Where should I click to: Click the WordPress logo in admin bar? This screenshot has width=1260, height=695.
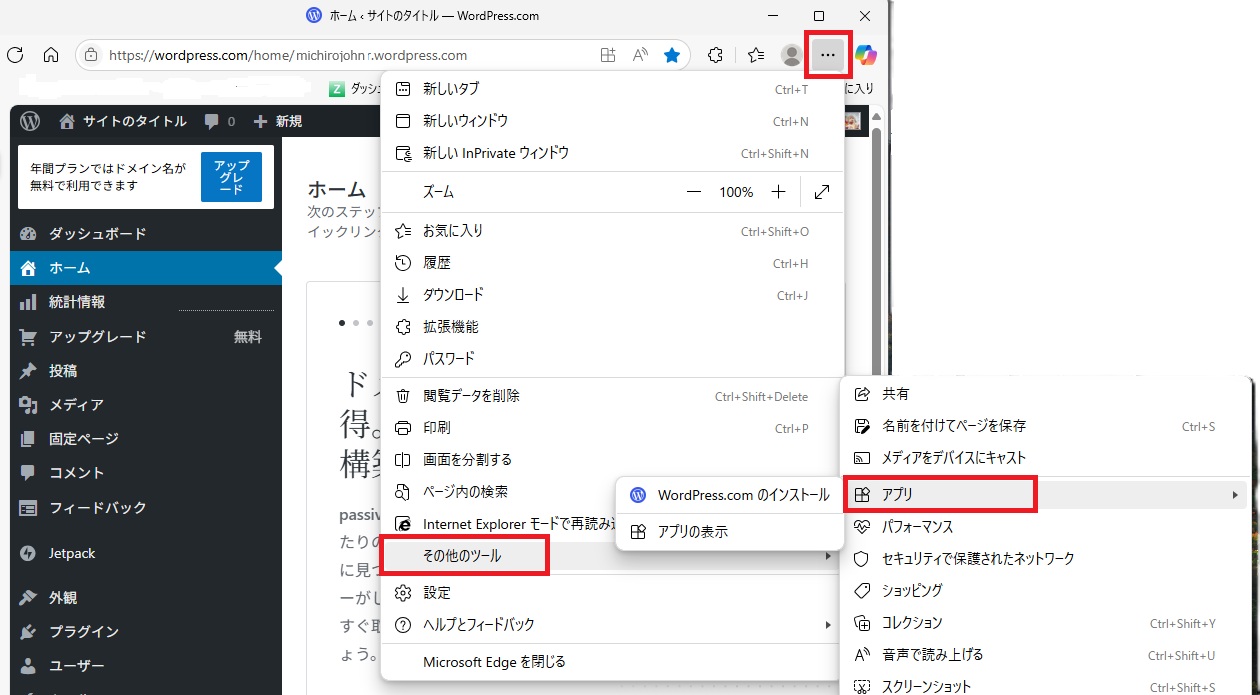(x=30, y=121)
